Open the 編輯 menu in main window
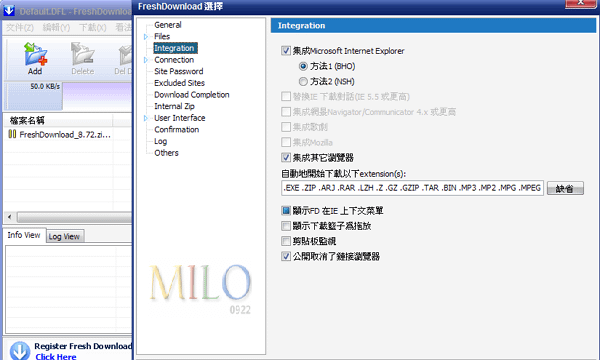The height and width of the screenshot is (360, 600). [56, 28]
